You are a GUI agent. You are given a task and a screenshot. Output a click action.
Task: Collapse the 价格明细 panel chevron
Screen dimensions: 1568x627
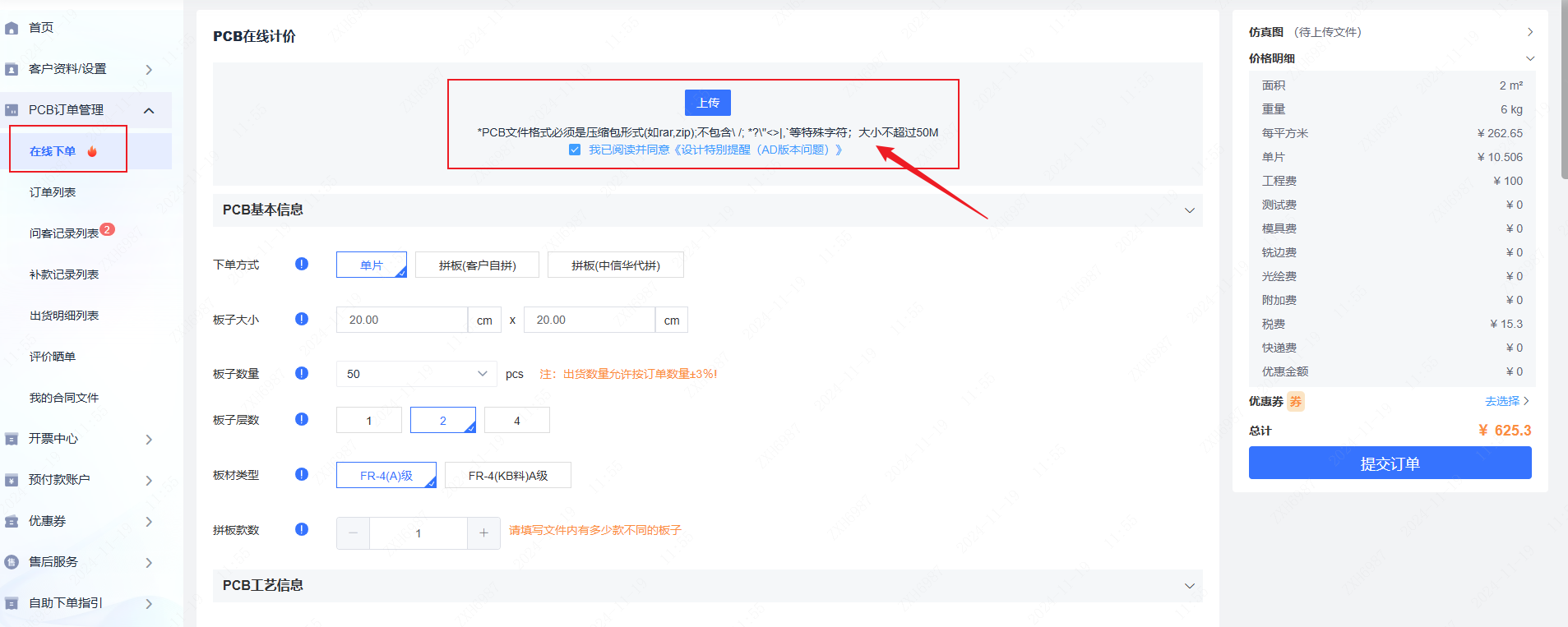click(1530, 58)
